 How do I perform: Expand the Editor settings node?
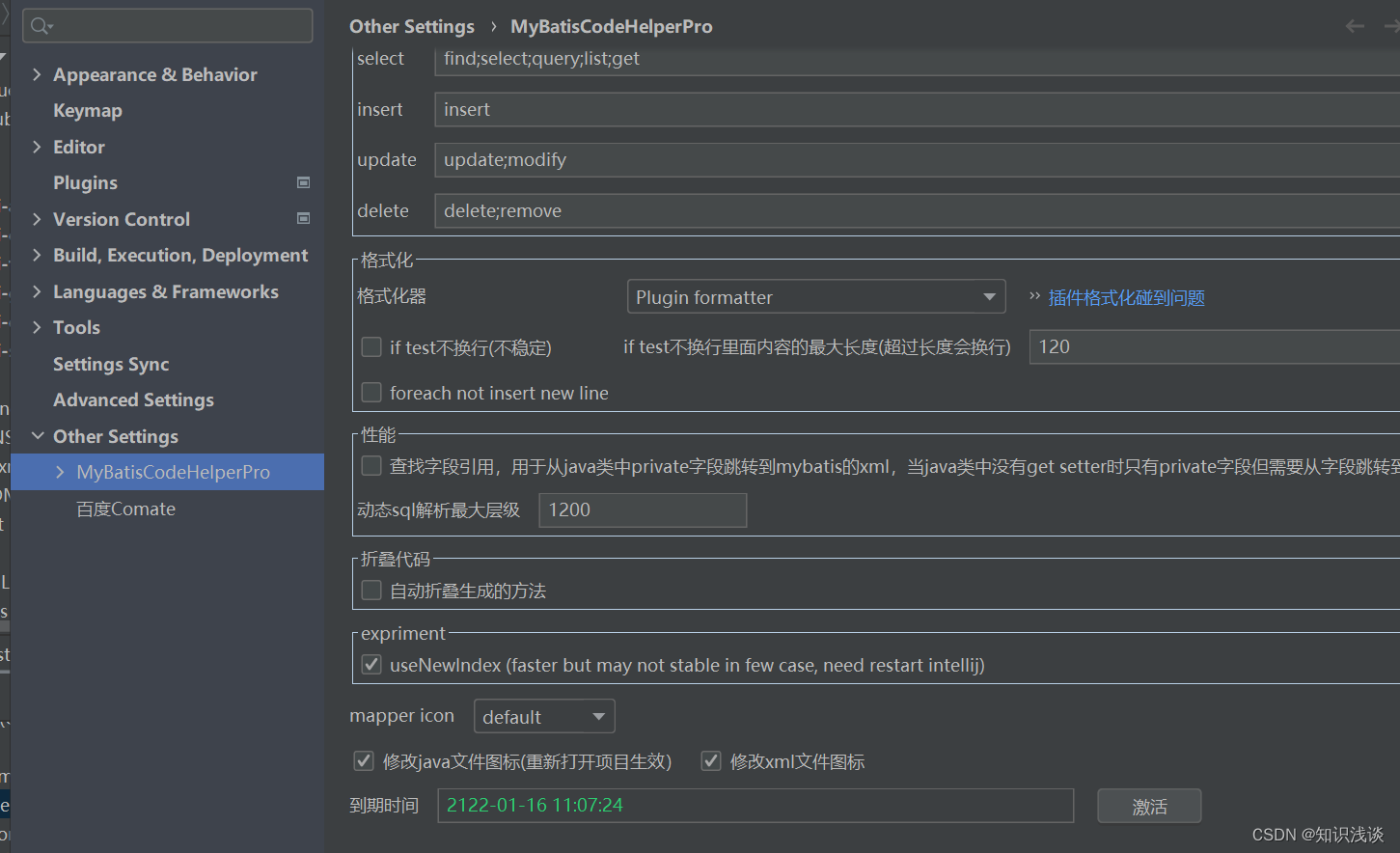tap(37, 147)
